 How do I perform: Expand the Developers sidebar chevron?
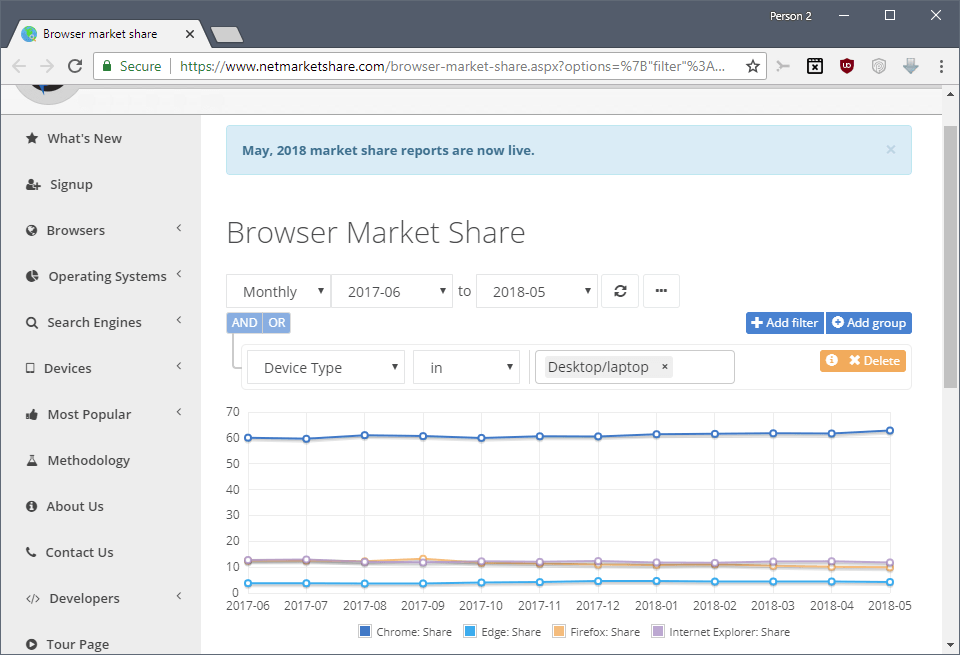point(179,596)
